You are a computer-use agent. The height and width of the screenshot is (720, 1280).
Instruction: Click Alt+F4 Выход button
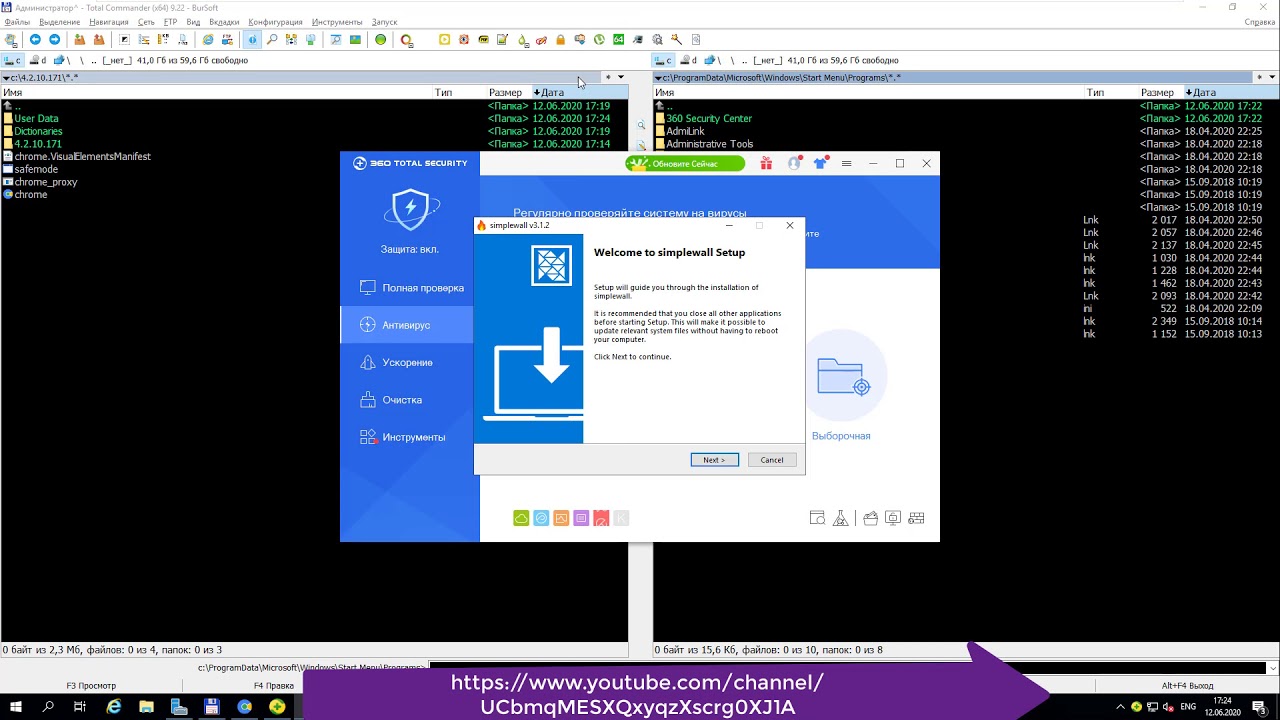click(x=1187, y=686)
